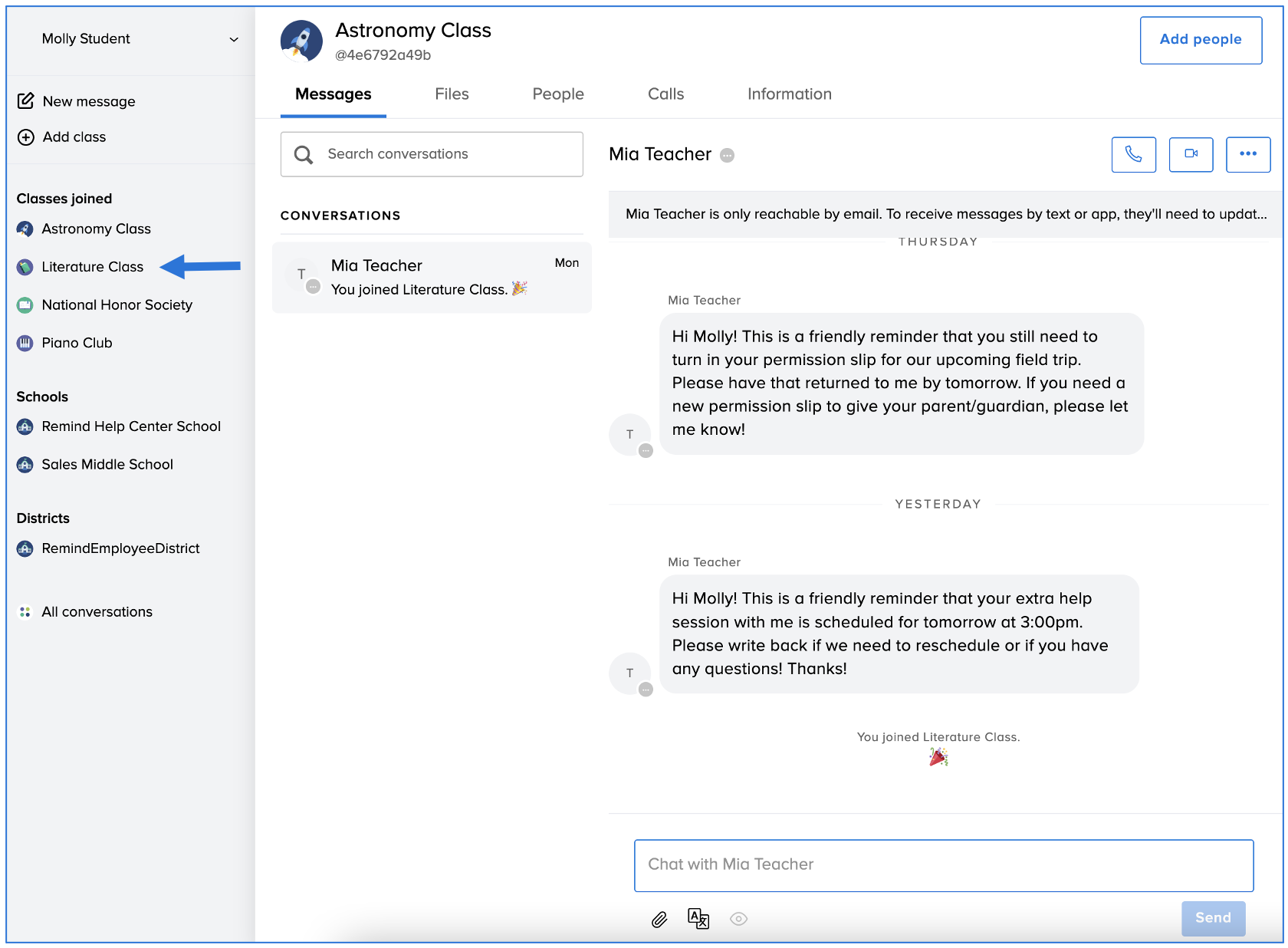Image resolution: width=1288 pixels, height=948 pixels.
Task: Open All conversations in the sidebar
Action: click(97, 612)
